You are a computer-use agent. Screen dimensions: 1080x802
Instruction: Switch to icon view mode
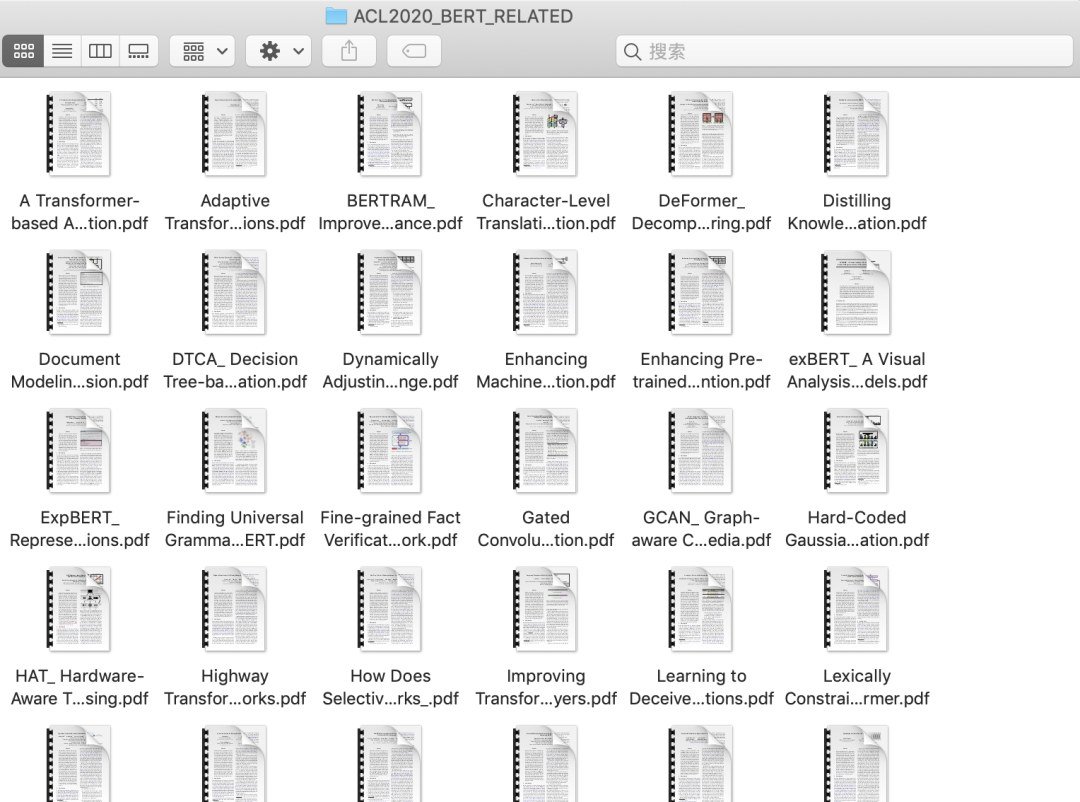(23, 51)
